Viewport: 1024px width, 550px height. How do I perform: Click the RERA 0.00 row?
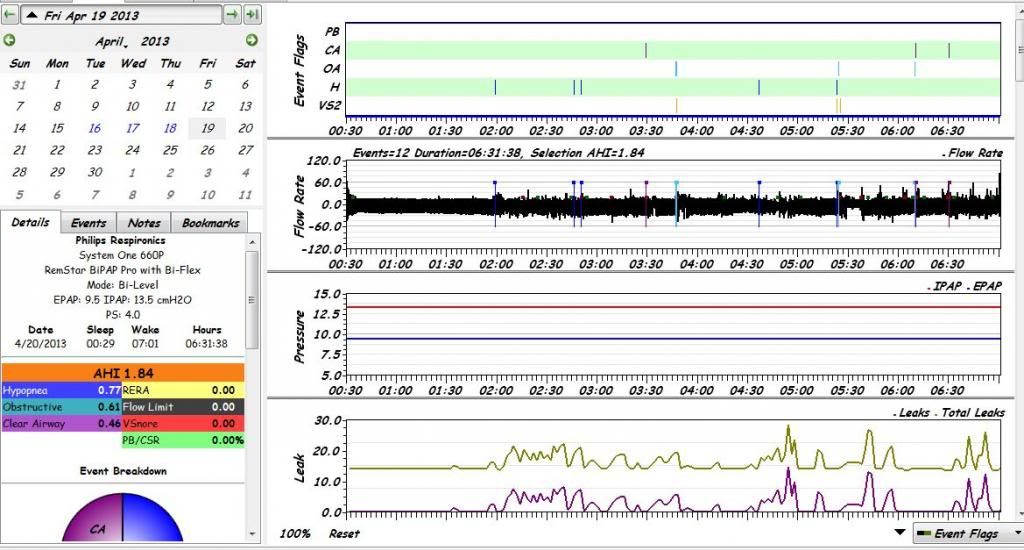[183, 390]
